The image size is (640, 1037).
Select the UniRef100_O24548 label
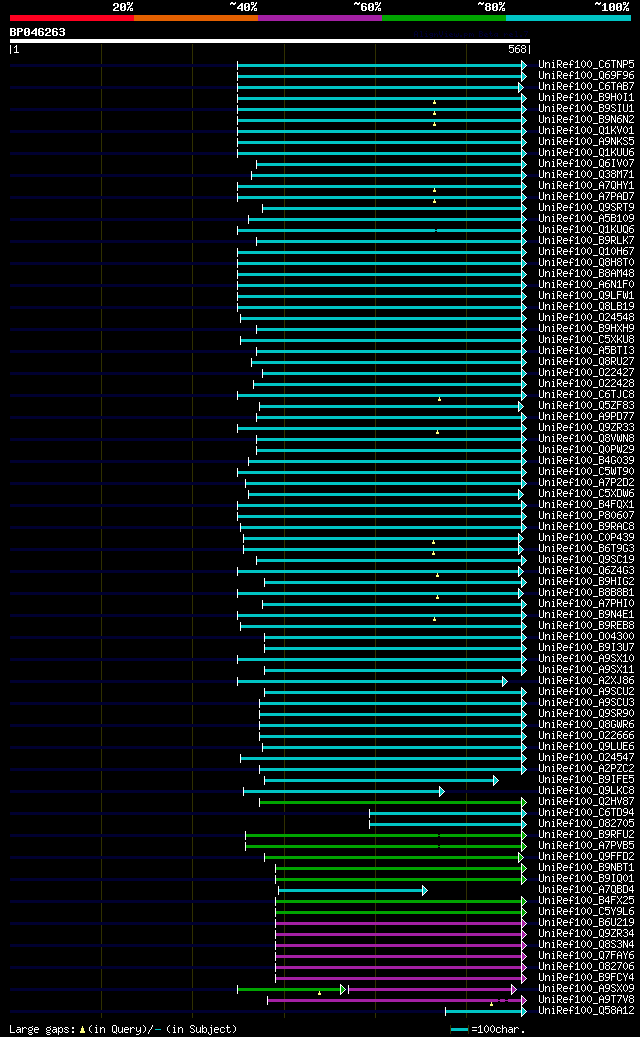click(x=586, y=317)
